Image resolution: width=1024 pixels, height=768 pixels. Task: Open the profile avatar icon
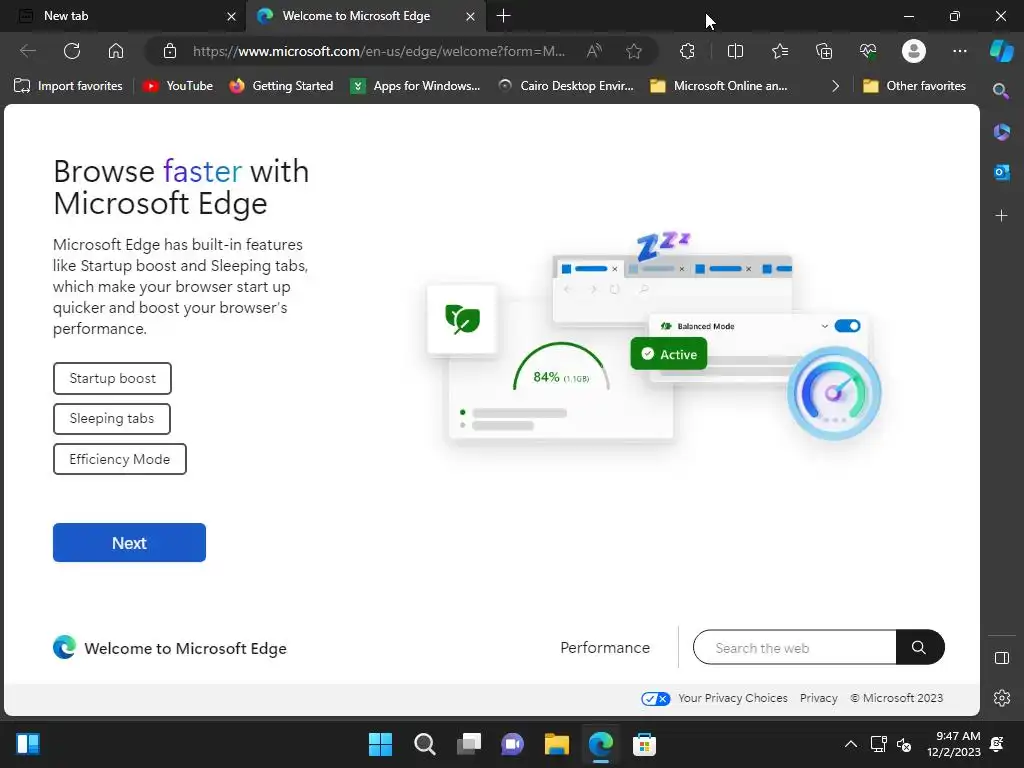tap(914, 51)
